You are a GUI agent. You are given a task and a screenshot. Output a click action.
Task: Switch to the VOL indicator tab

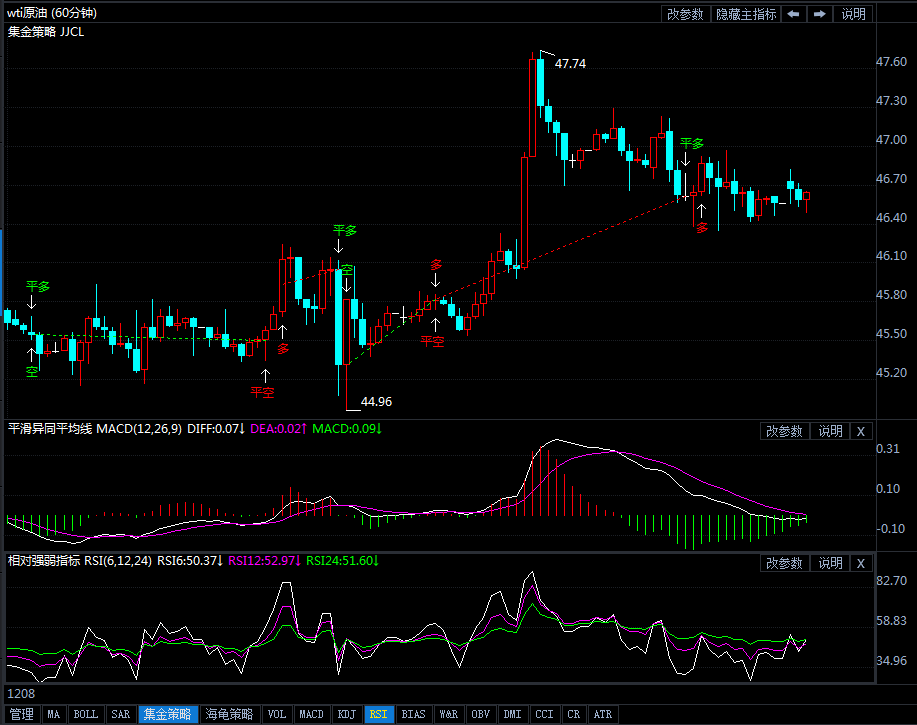point(277,715)
